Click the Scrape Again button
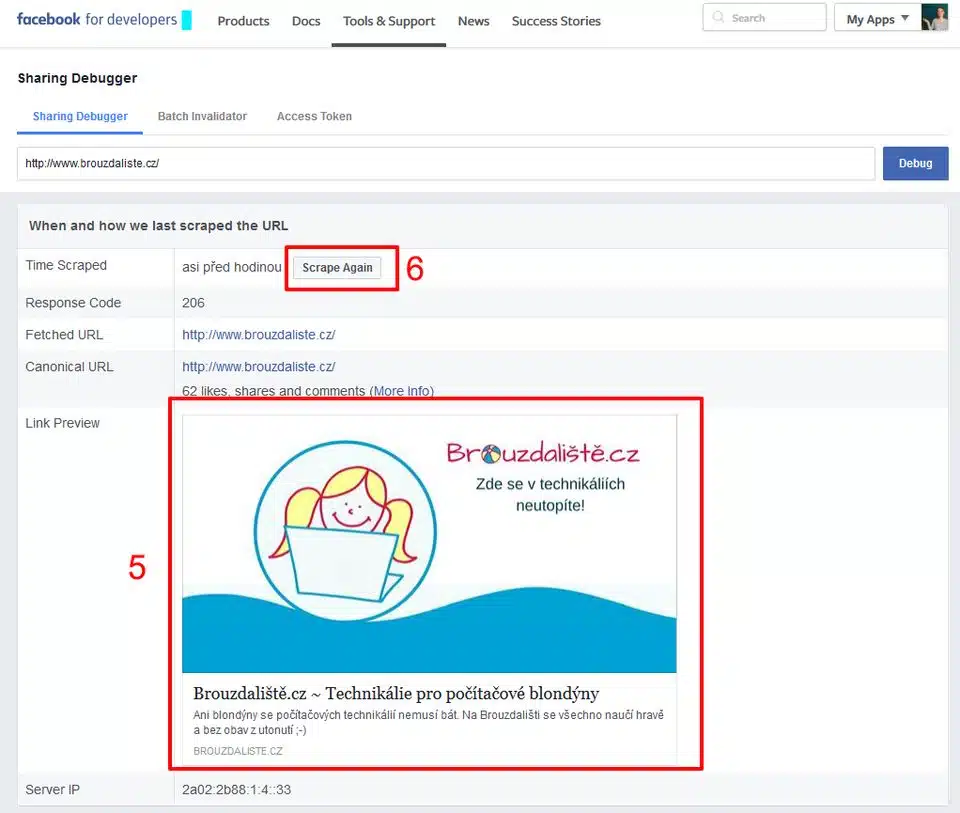Image resolution: width=960 pixels, height=813 pixels. 337,268
